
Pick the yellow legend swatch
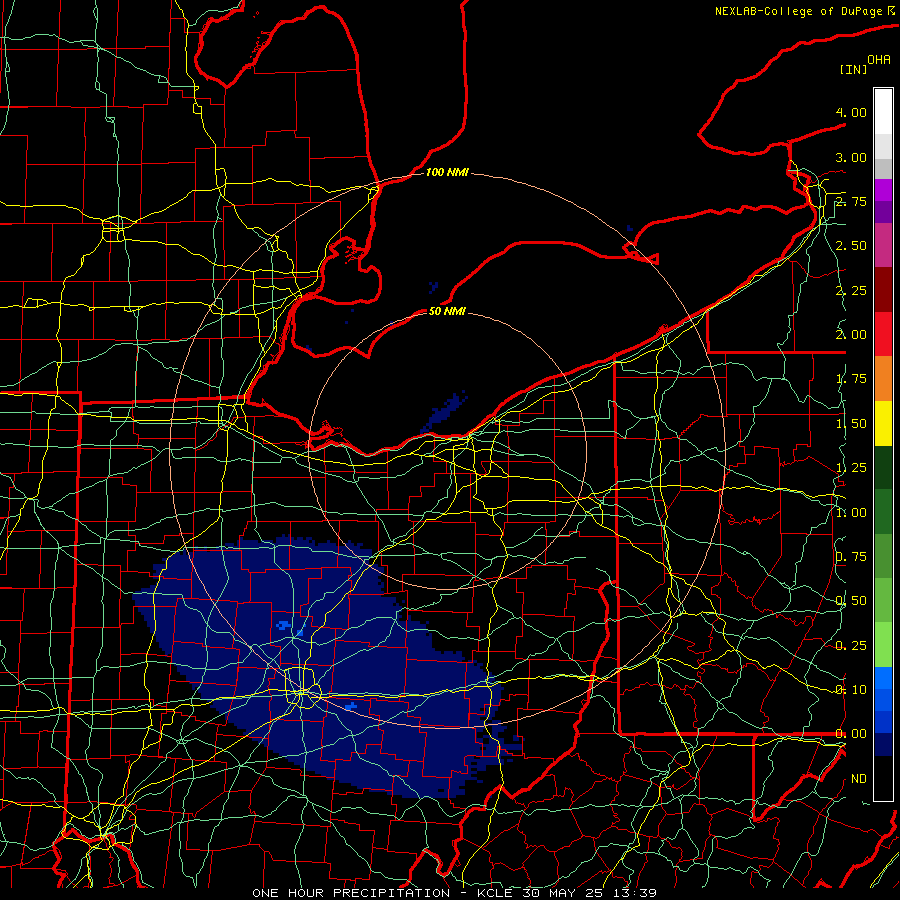pos(883,423)
